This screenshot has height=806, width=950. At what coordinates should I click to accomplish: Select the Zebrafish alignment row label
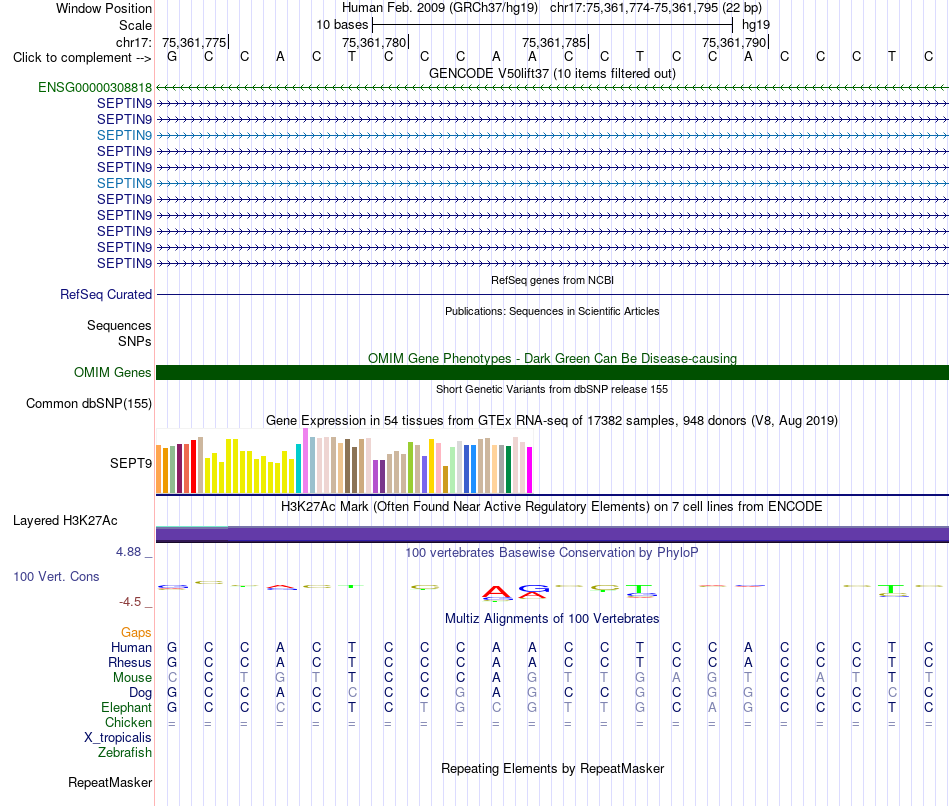coord(125,752)
